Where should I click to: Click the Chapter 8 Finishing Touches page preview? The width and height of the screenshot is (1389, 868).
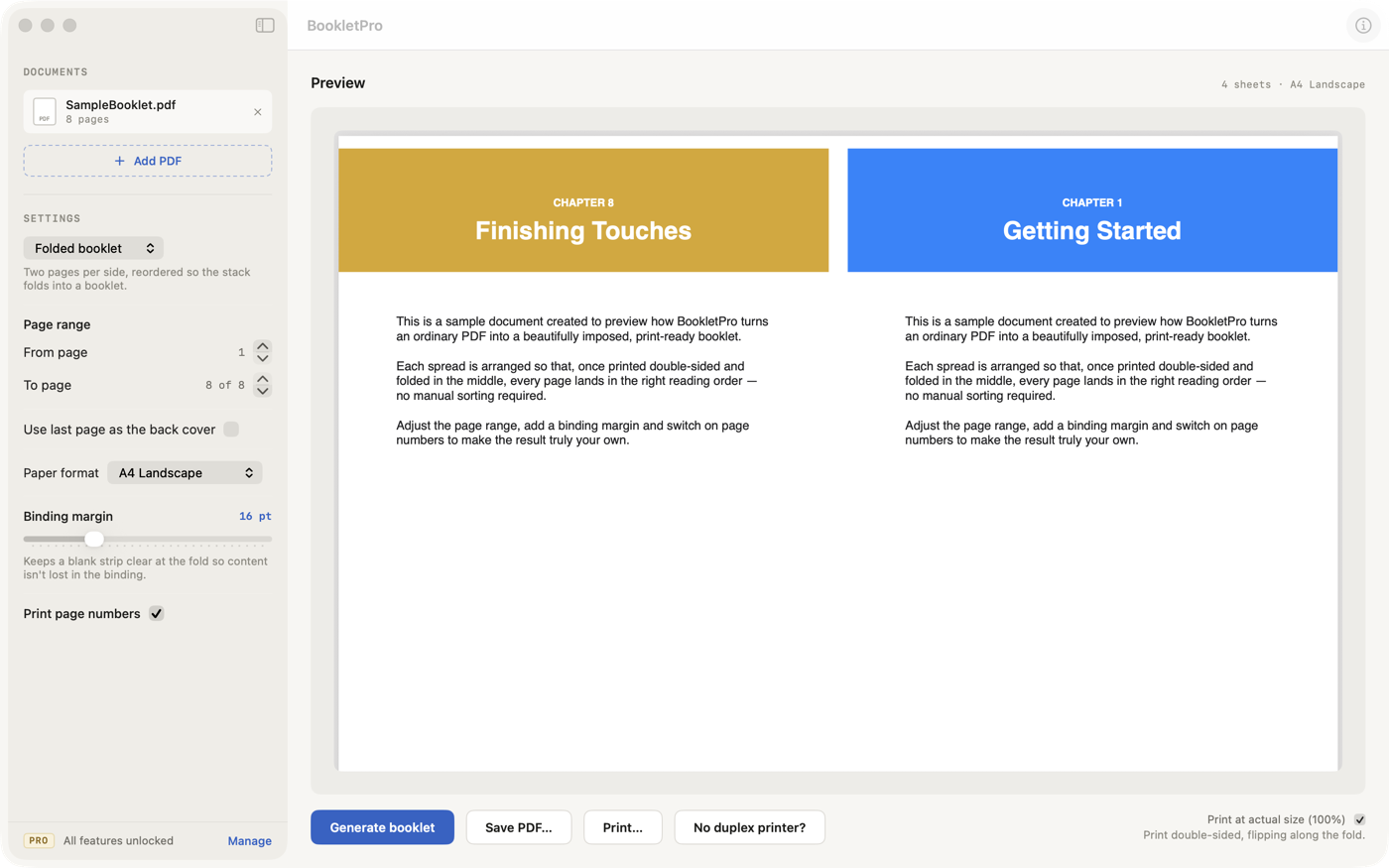583,452
